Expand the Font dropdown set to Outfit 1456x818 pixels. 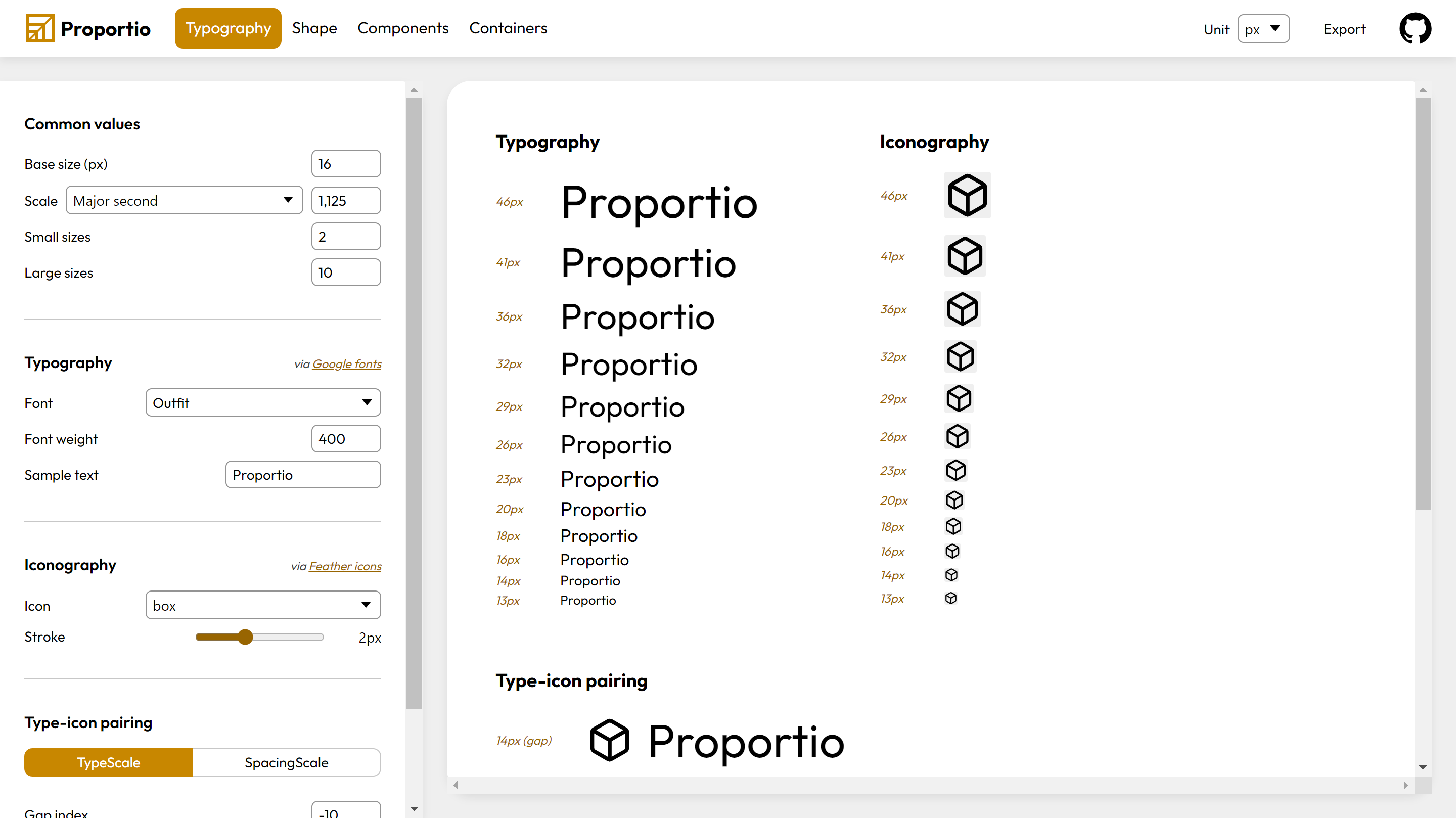click(263, 402)
